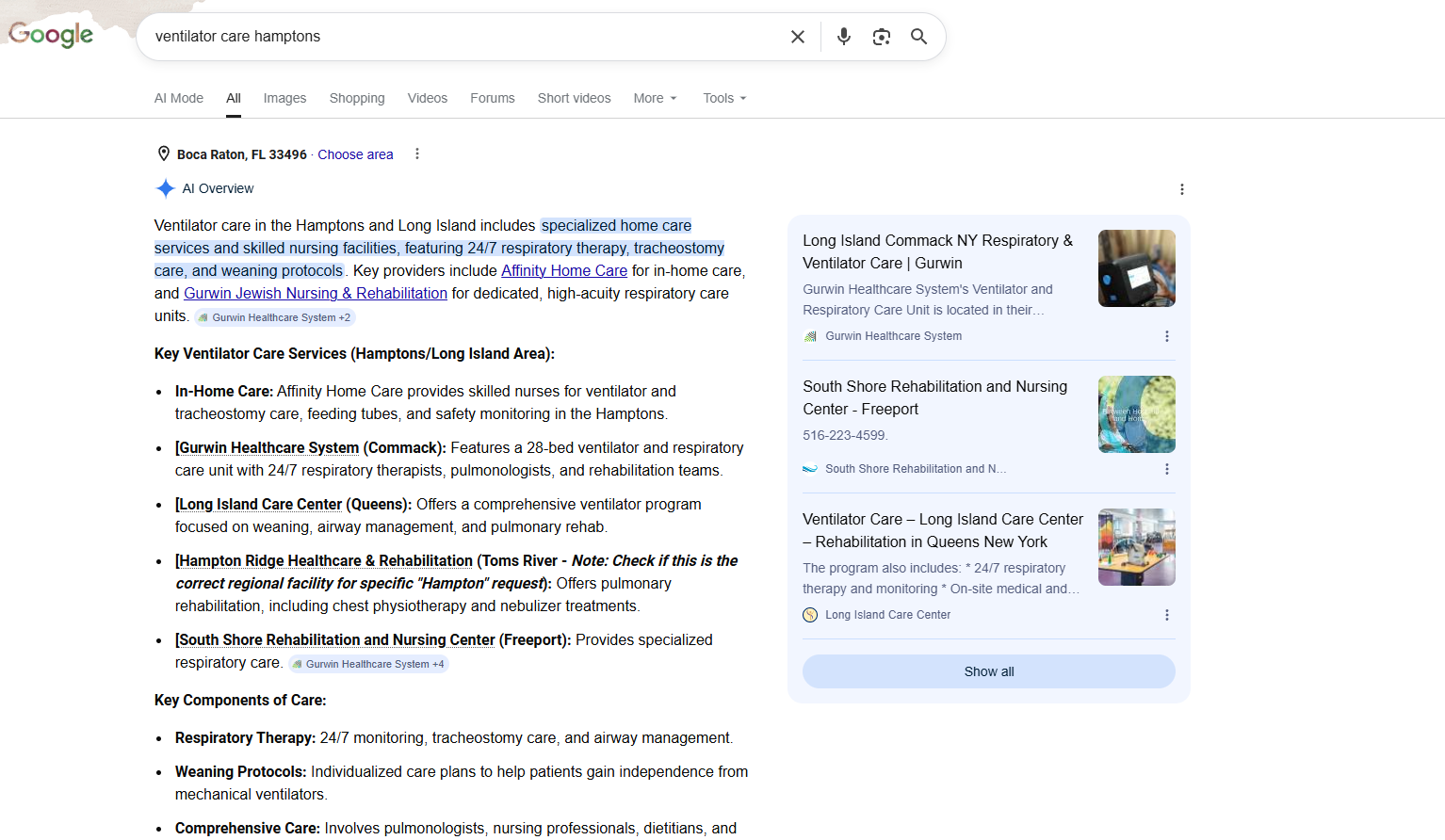Open the AI Overview options menu

(x=1182, y=189)
